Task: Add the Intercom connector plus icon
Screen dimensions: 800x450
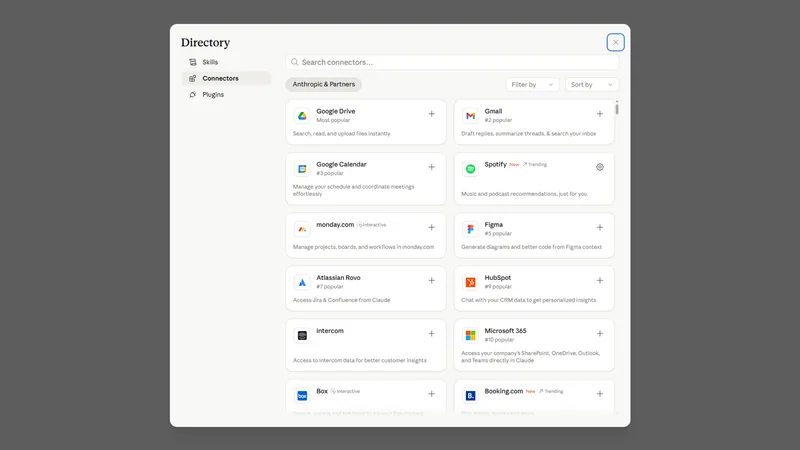Action: (x=432, y=334)
